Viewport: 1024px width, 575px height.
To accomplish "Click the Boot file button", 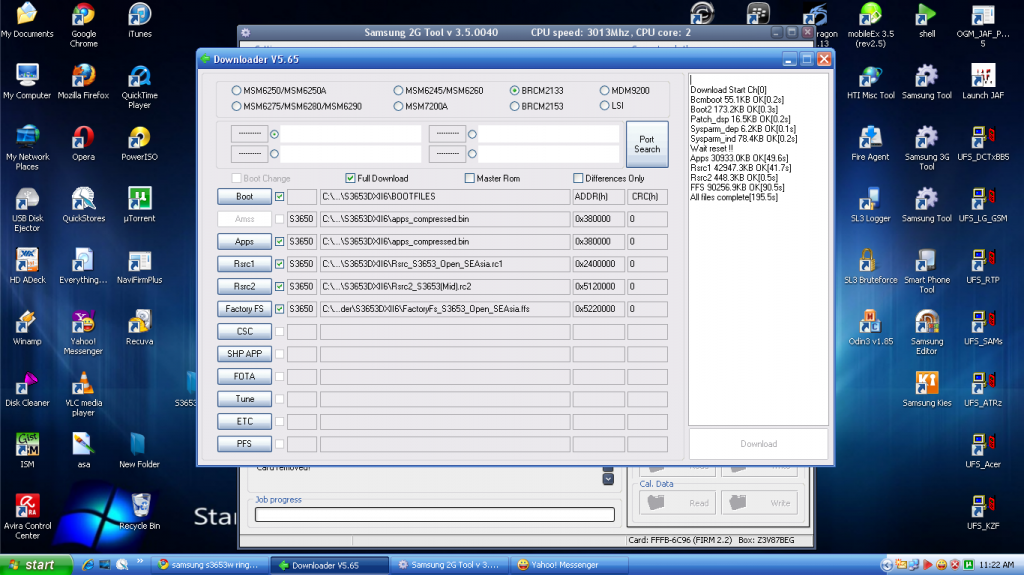I will click(244, 196).
